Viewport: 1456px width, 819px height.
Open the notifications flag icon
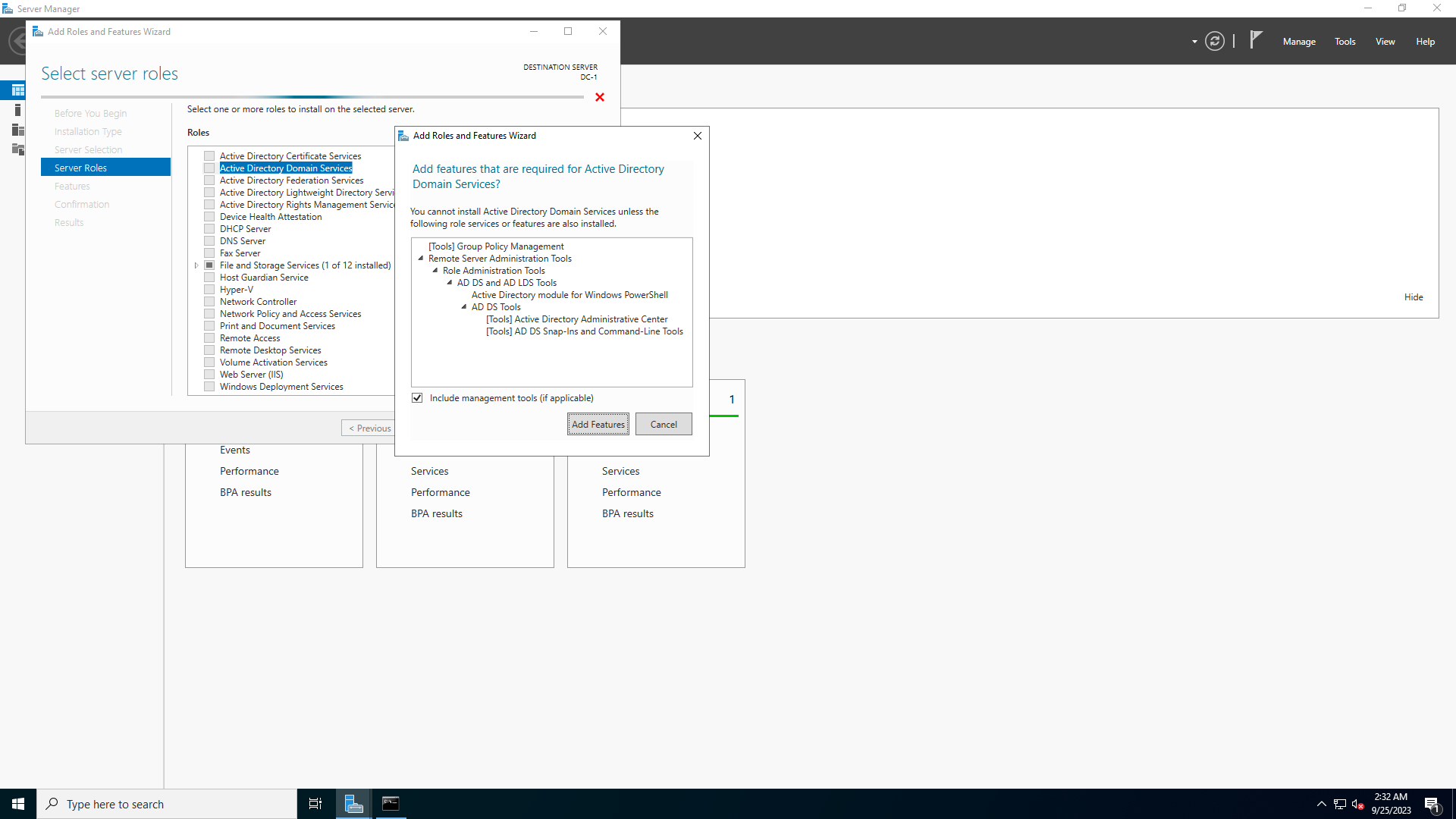pos(1256,39)
